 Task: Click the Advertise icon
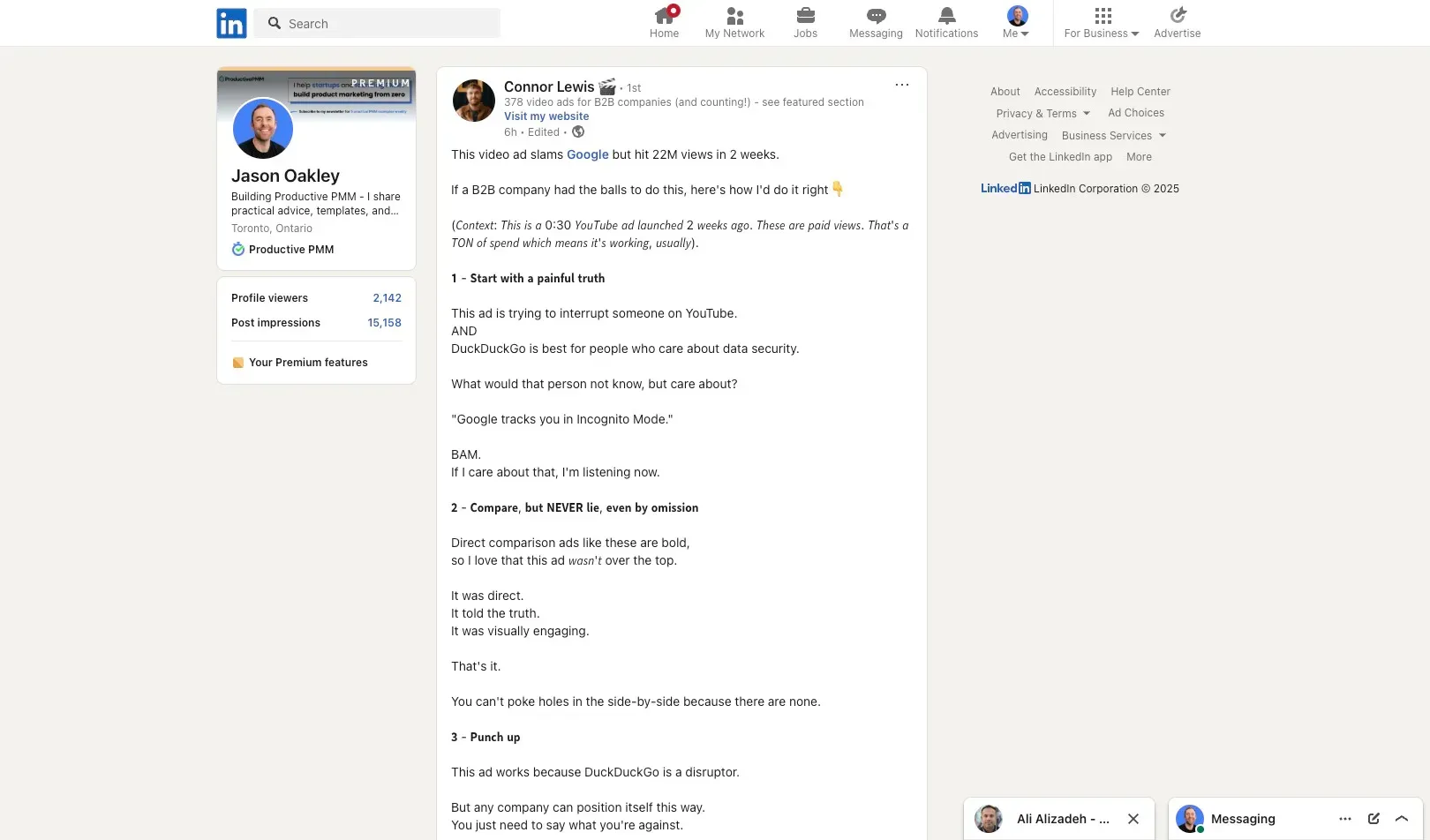click(1178, 15)
